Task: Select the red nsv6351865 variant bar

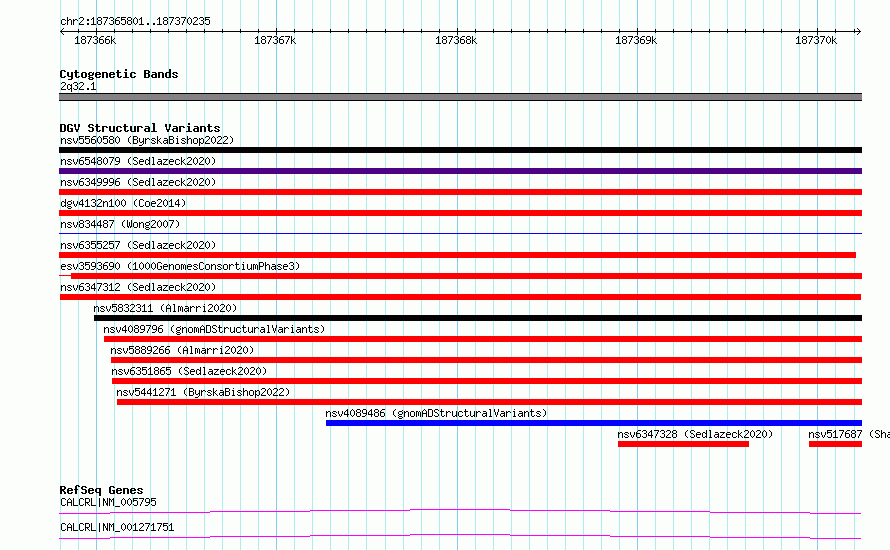Action: [487, 381]
